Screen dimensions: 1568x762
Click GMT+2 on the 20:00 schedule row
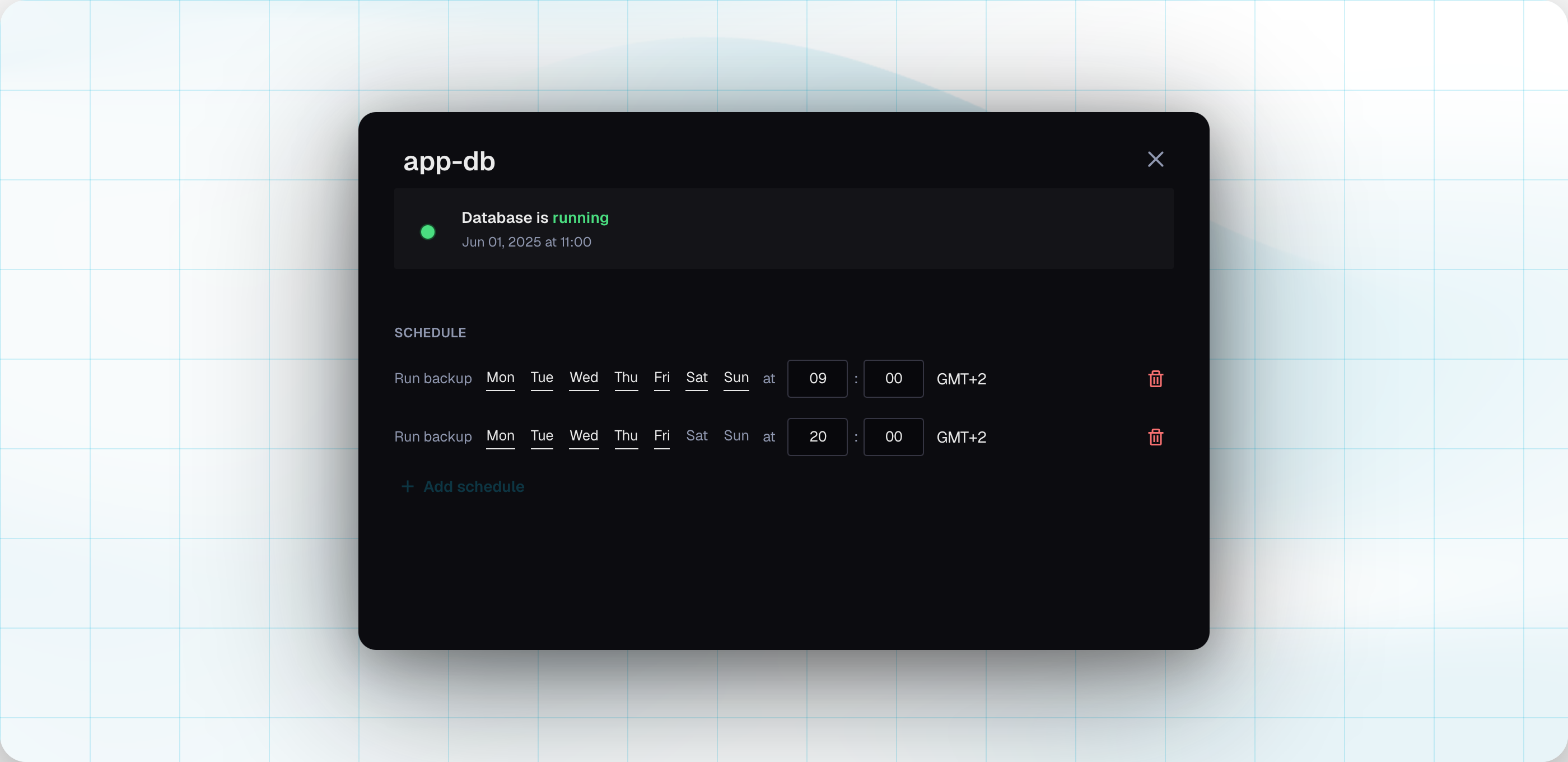tap(961, 438)
